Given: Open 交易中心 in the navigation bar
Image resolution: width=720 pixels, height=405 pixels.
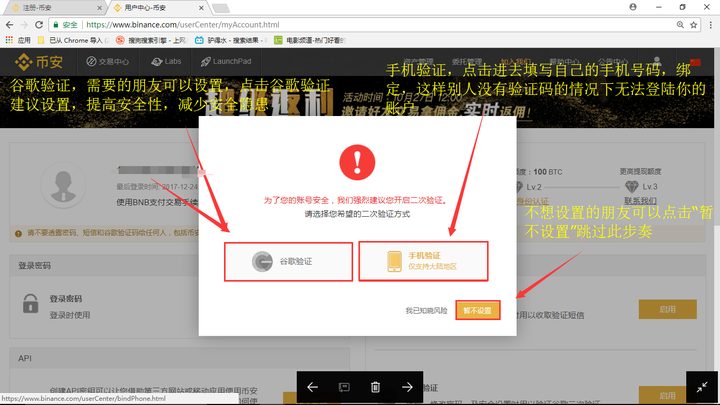Looking at the screenshot, I should [108, 62].
